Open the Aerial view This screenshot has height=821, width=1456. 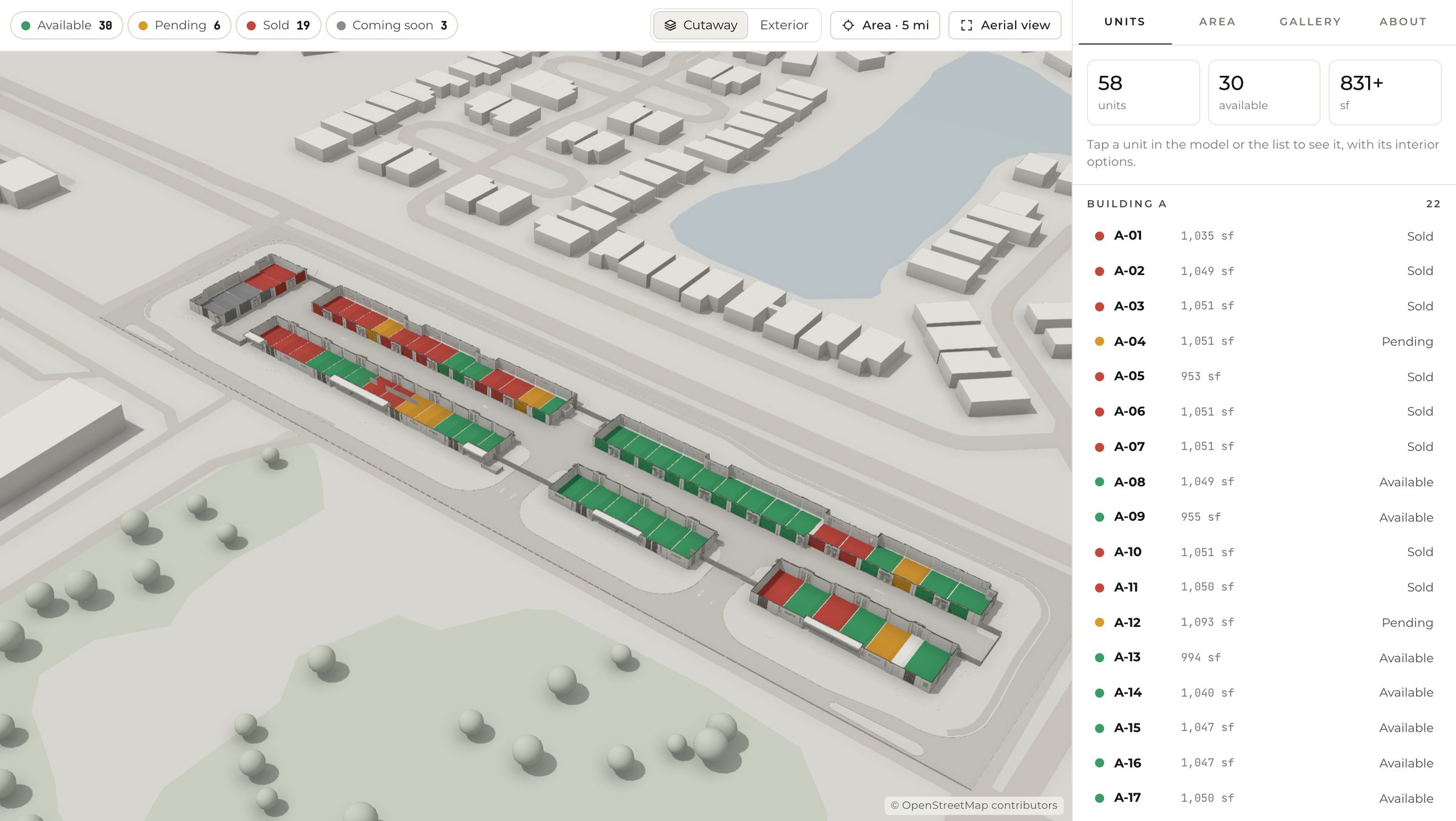point(1005,25)
